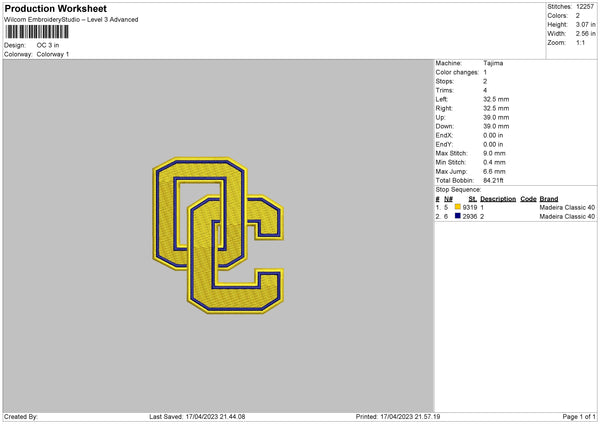The width and height of the screenshot is (600, 424).
Task: Click the 'Created By:' footer label
Action: point(21,417)
